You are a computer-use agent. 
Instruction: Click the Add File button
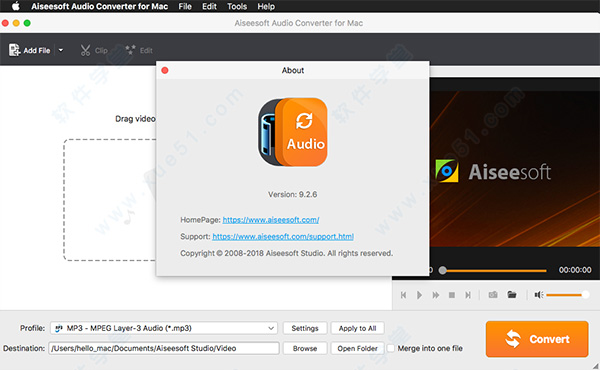[x=29, y=50]
